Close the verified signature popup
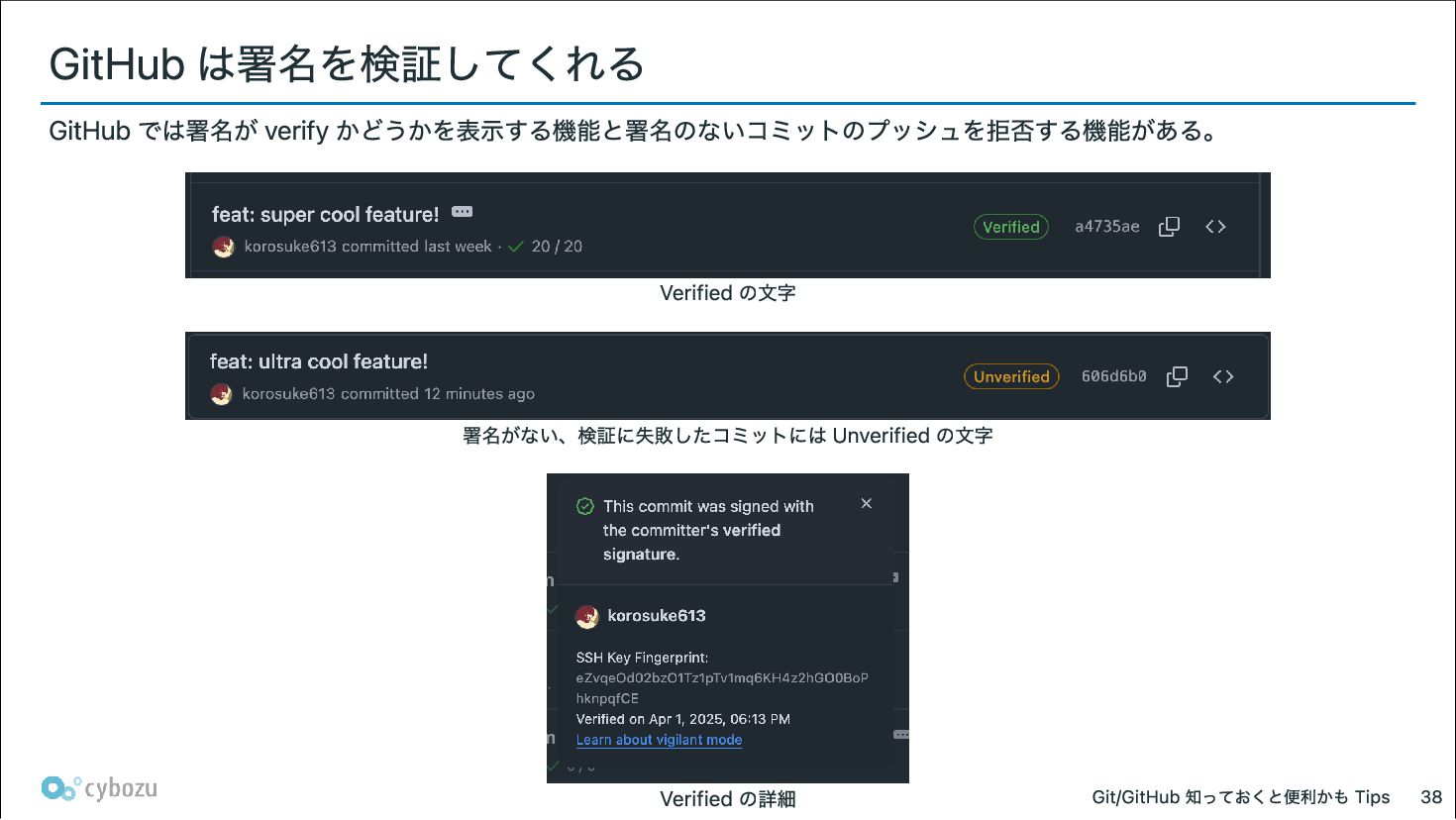Viewport: 1456px width, 820px height. click(867, 503)
